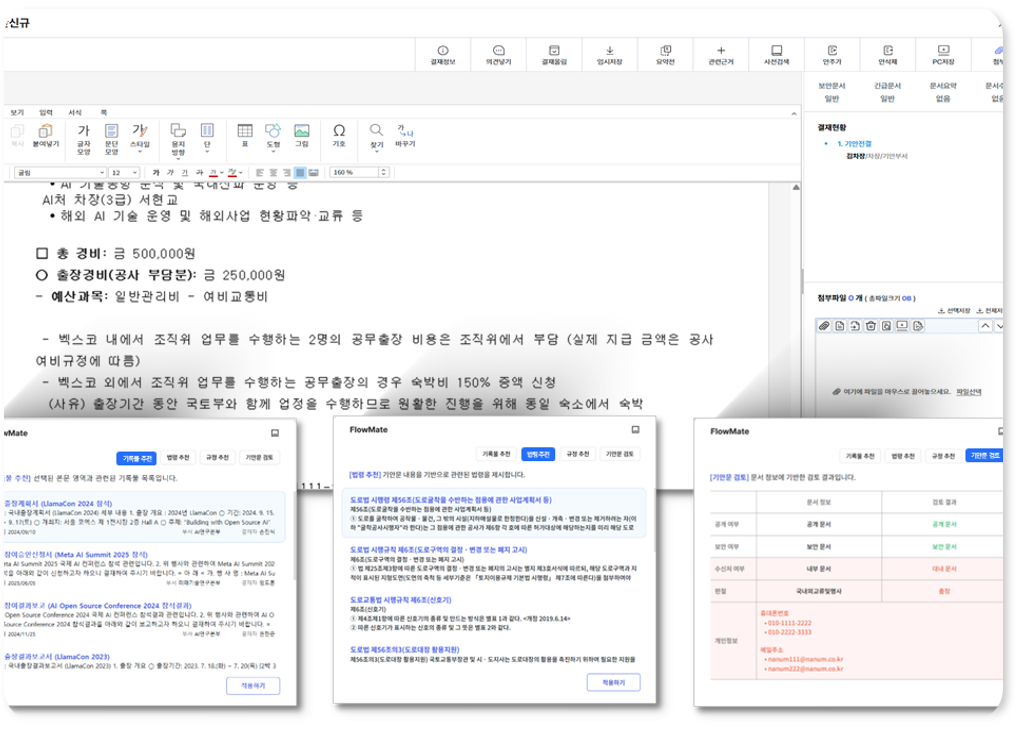This screenshot has width=1016, height=734.
Task: Open the 기호 omega symbol icon
Action: click(339, 135)
